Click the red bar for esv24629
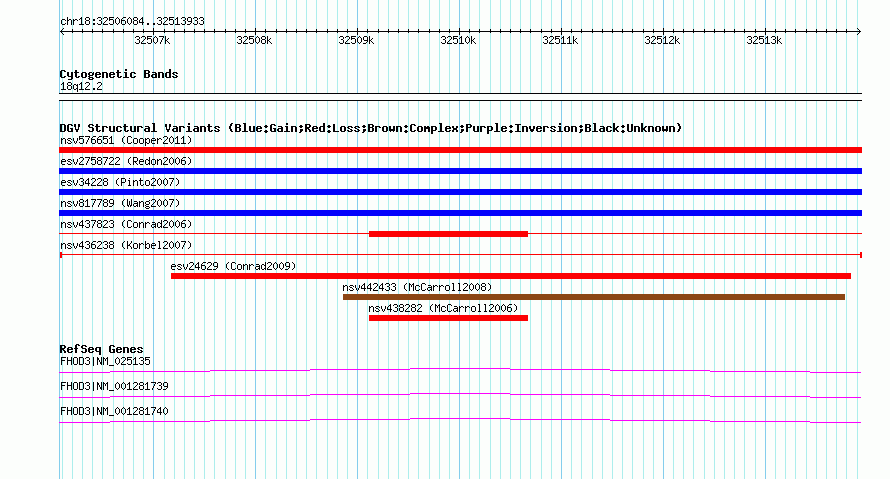890x479 pixels. click(x=511, y=276)
